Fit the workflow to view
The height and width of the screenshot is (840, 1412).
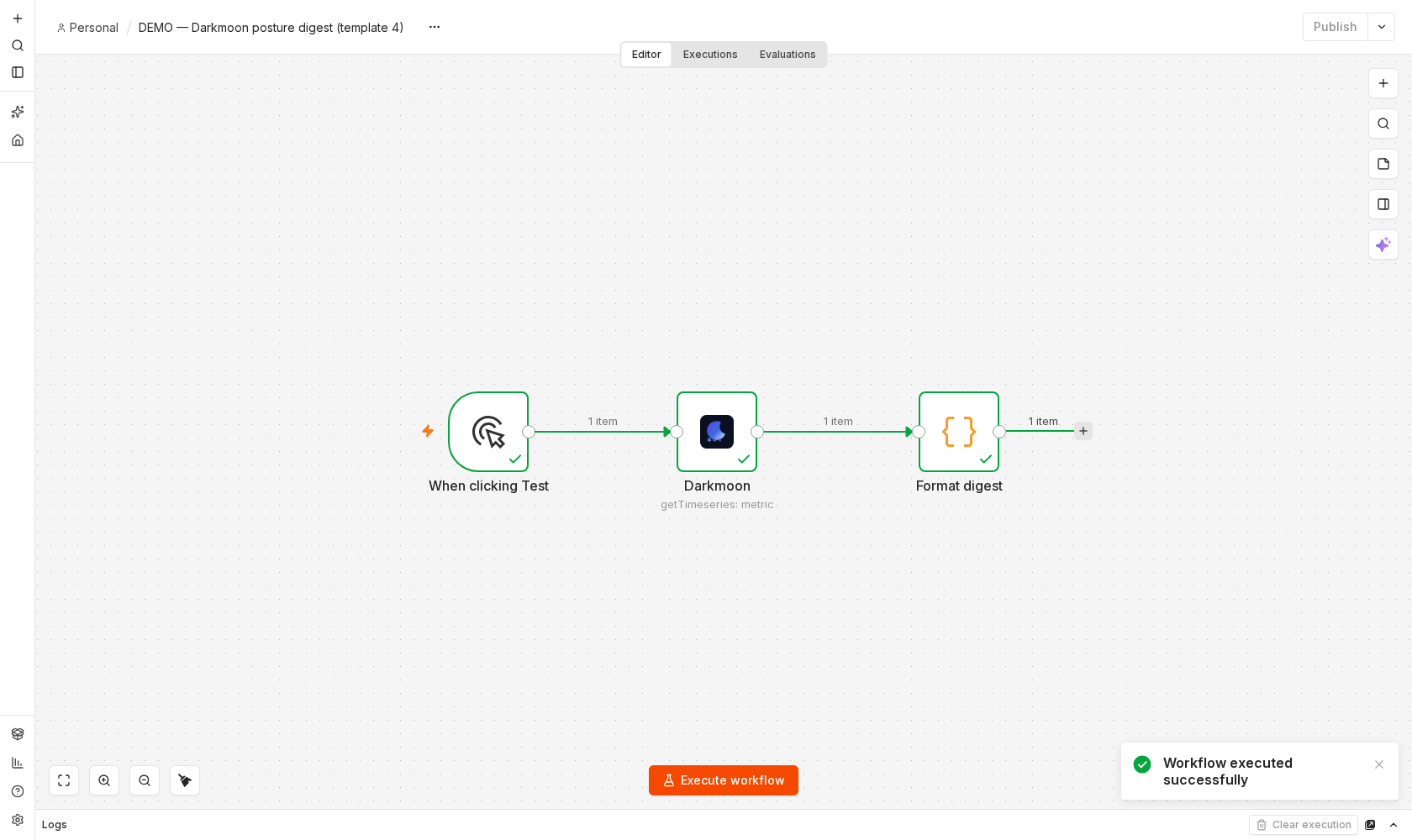tap(64, 780)
